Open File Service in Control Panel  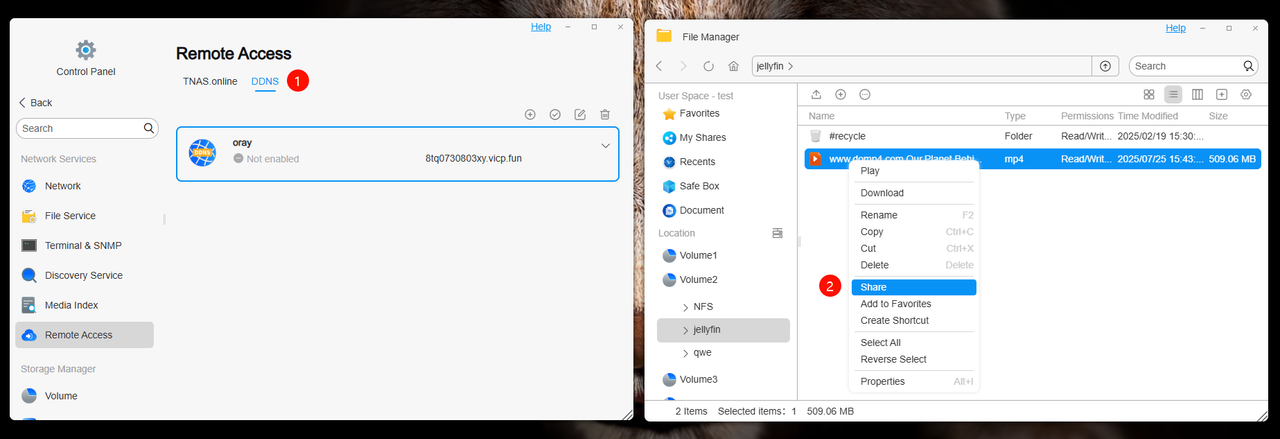click(x=85, y=216)
